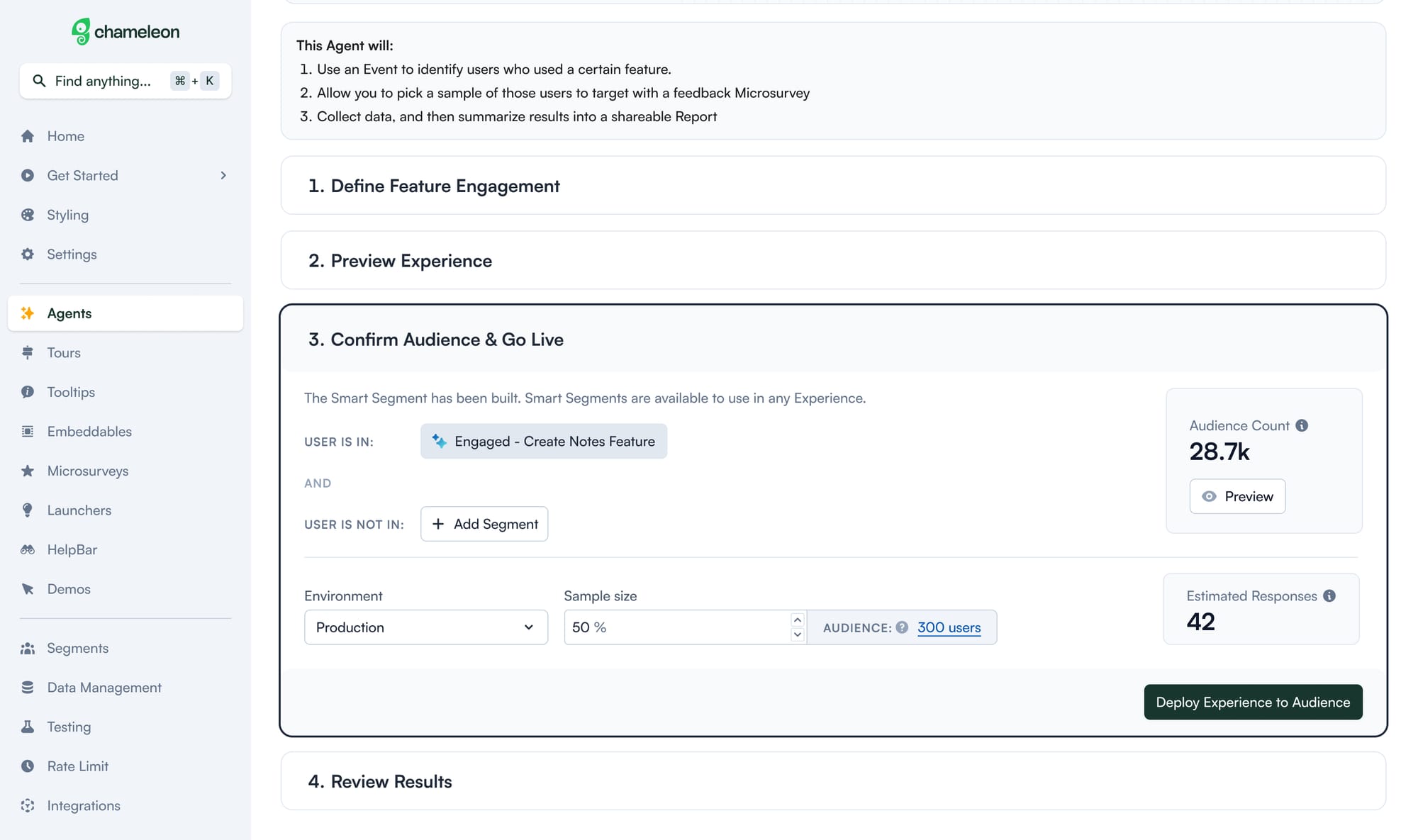Increase sample size with up stepper
The image size is (1418, 840).
[x=798, y=620]
